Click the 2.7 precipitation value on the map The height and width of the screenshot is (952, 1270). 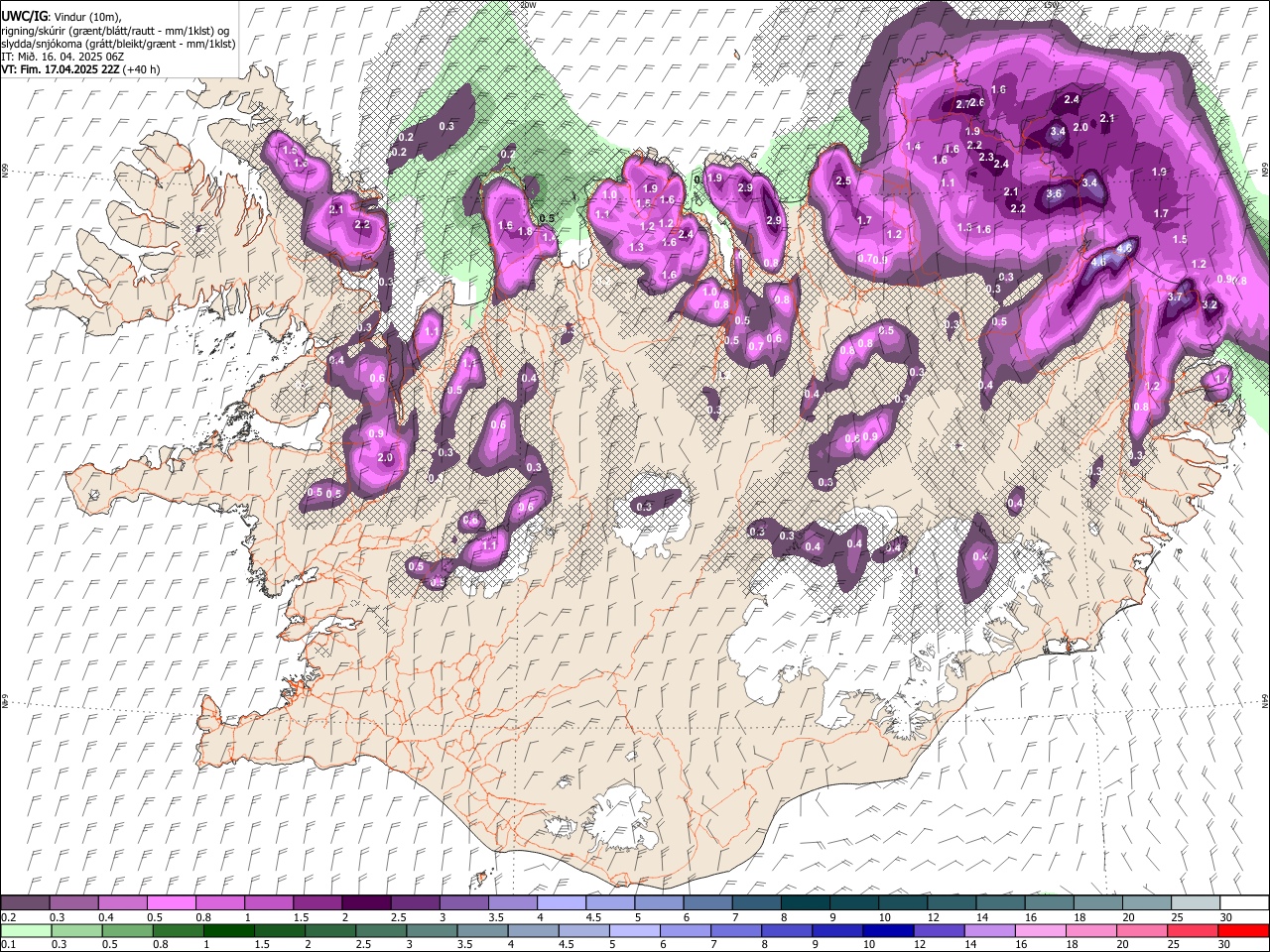coord(962,104)
